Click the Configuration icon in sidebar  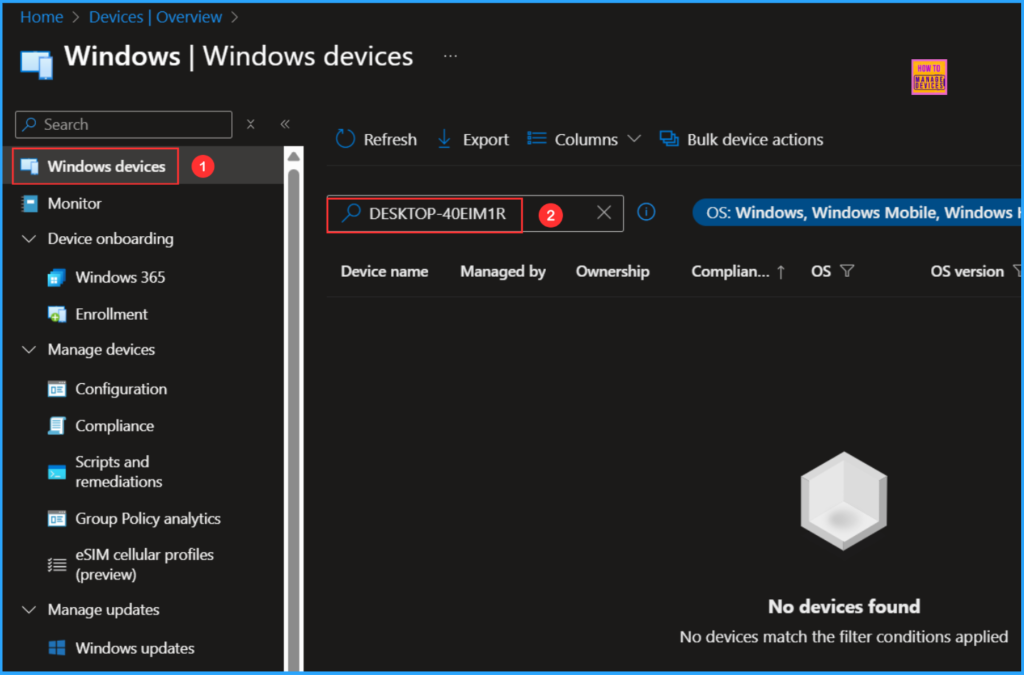[57, 389]
